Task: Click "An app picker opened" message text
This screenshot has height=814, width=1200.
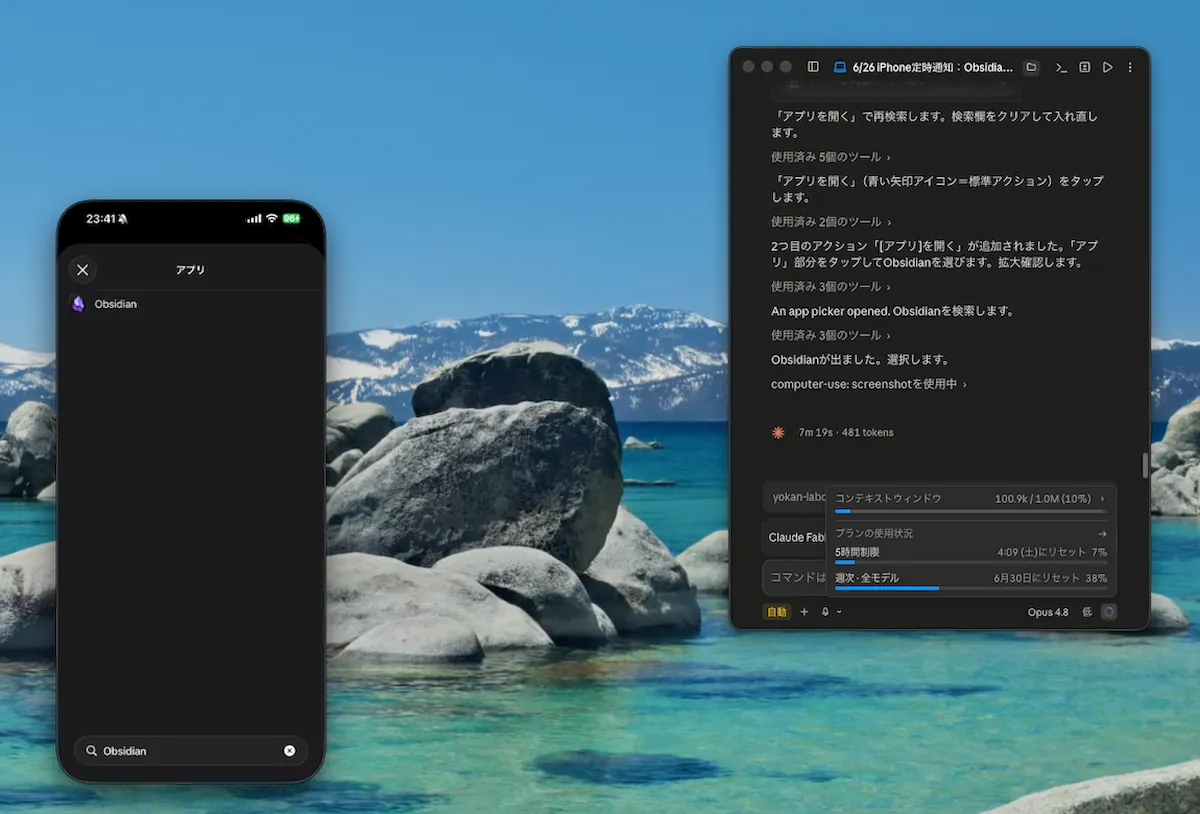Action: 830,311
